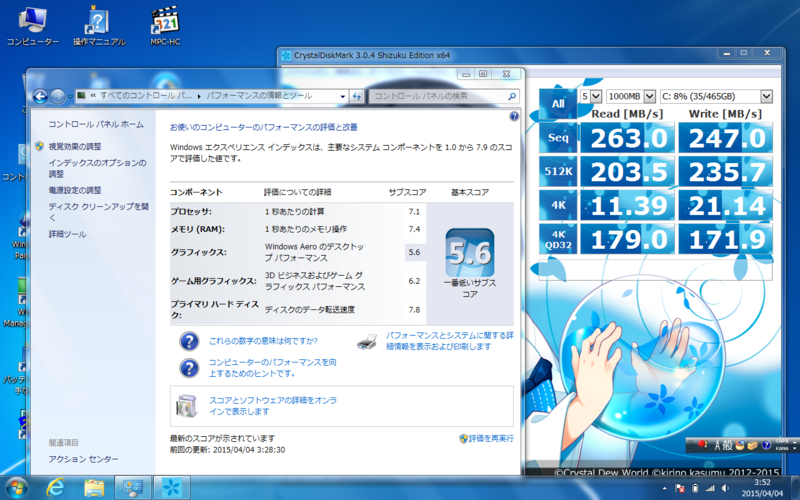Click スコアとソフトウェアの詳細をオンライン link
The height and width of the screenshot is (500, 800).
(273, 406)
